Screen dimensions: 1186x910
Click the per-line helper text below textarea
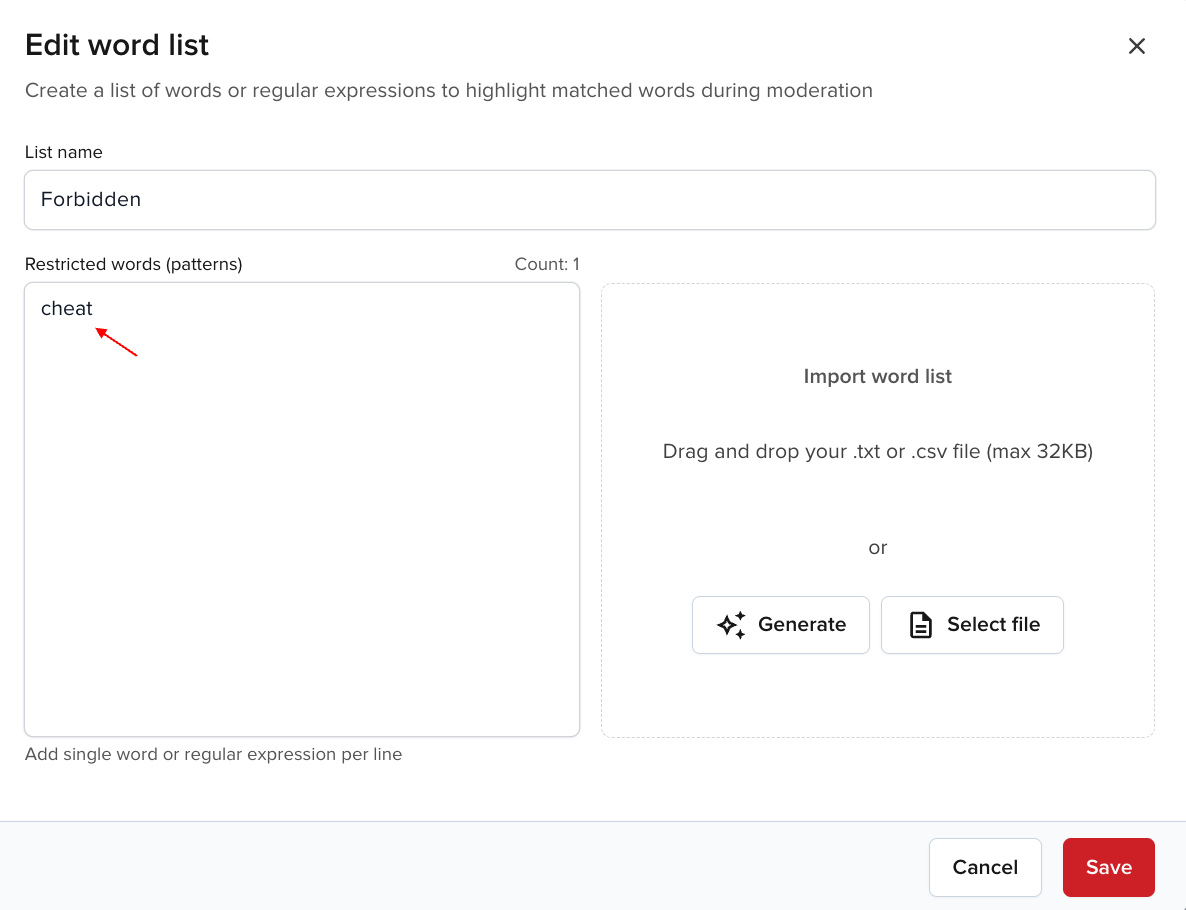pos(213,754)
